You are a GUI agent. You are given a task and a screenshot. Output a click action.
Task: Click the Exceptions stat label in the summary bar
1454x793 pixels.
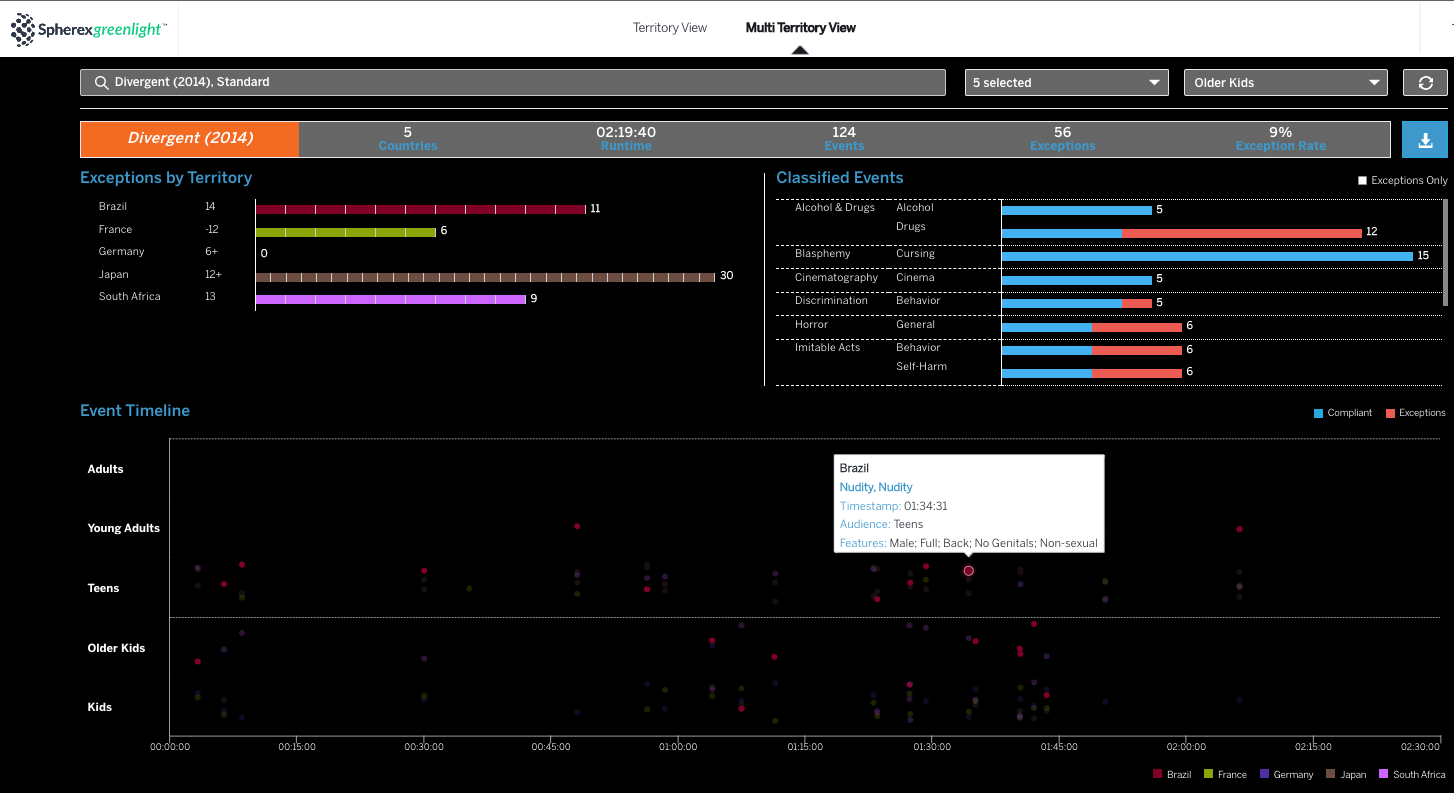coord(1063,146)
